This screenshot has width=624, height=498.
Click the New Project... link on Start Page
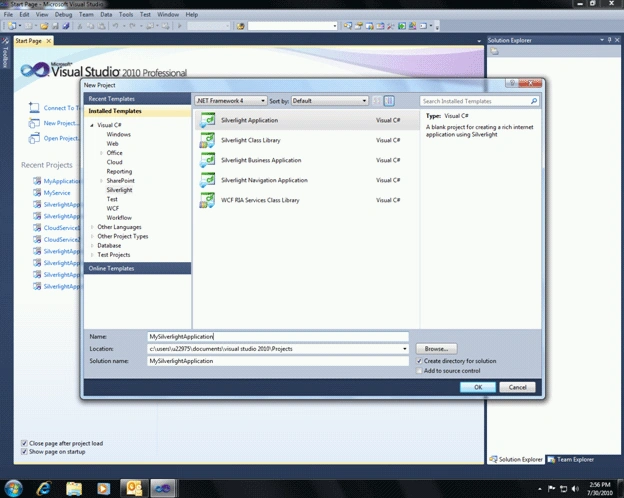(x=60, y=123)
